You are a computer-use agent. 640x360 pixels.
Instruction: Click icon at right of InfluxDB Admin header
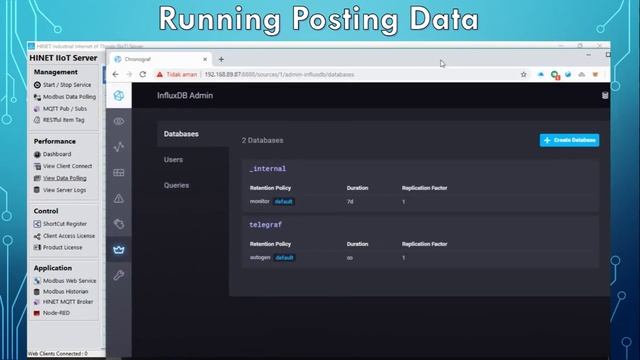[605, 96]
